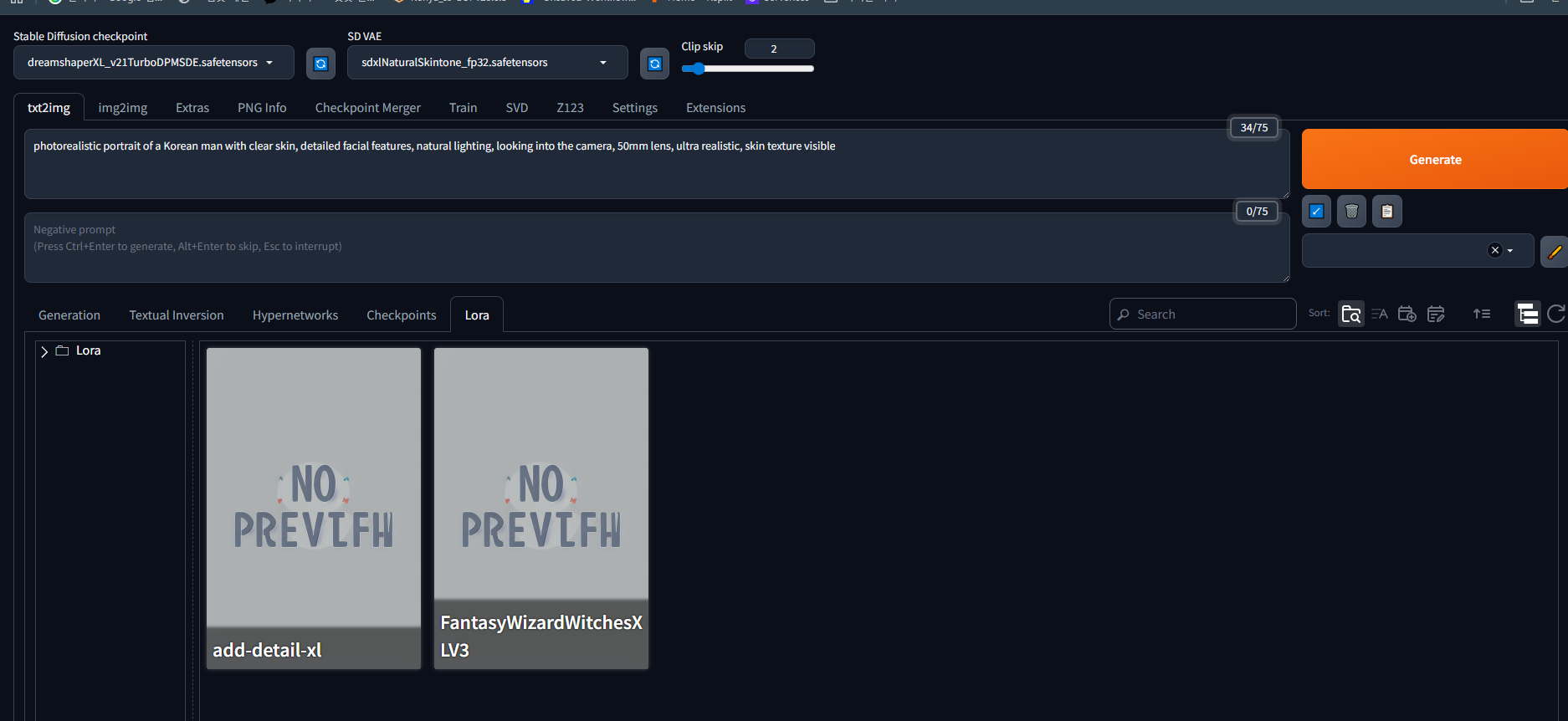
Task: Adjust the Clip skip slider
Action: click(747, 69)
